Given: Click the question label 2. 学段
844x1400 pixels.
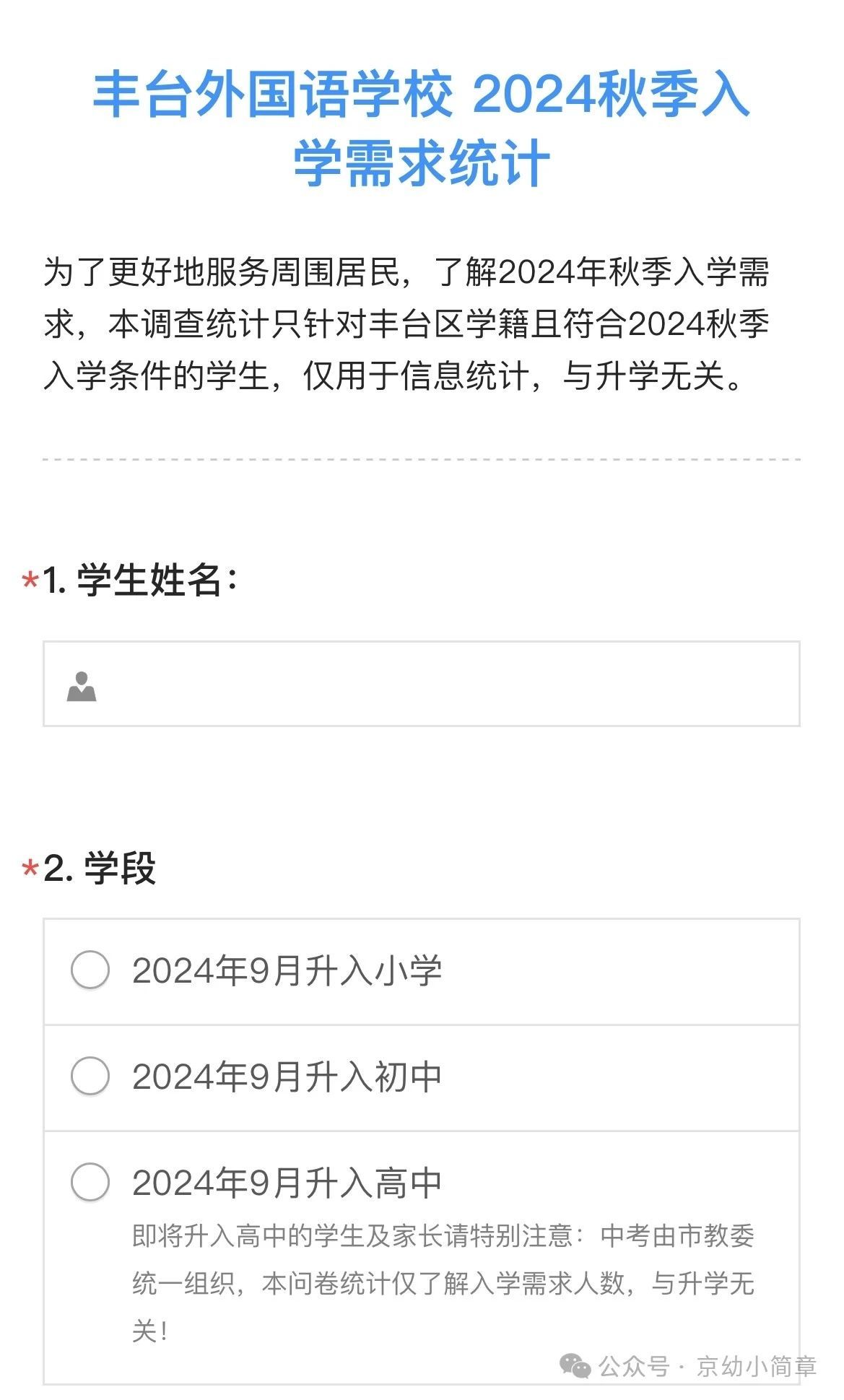Looking at the screenshot, I should (x=100, y=868).
